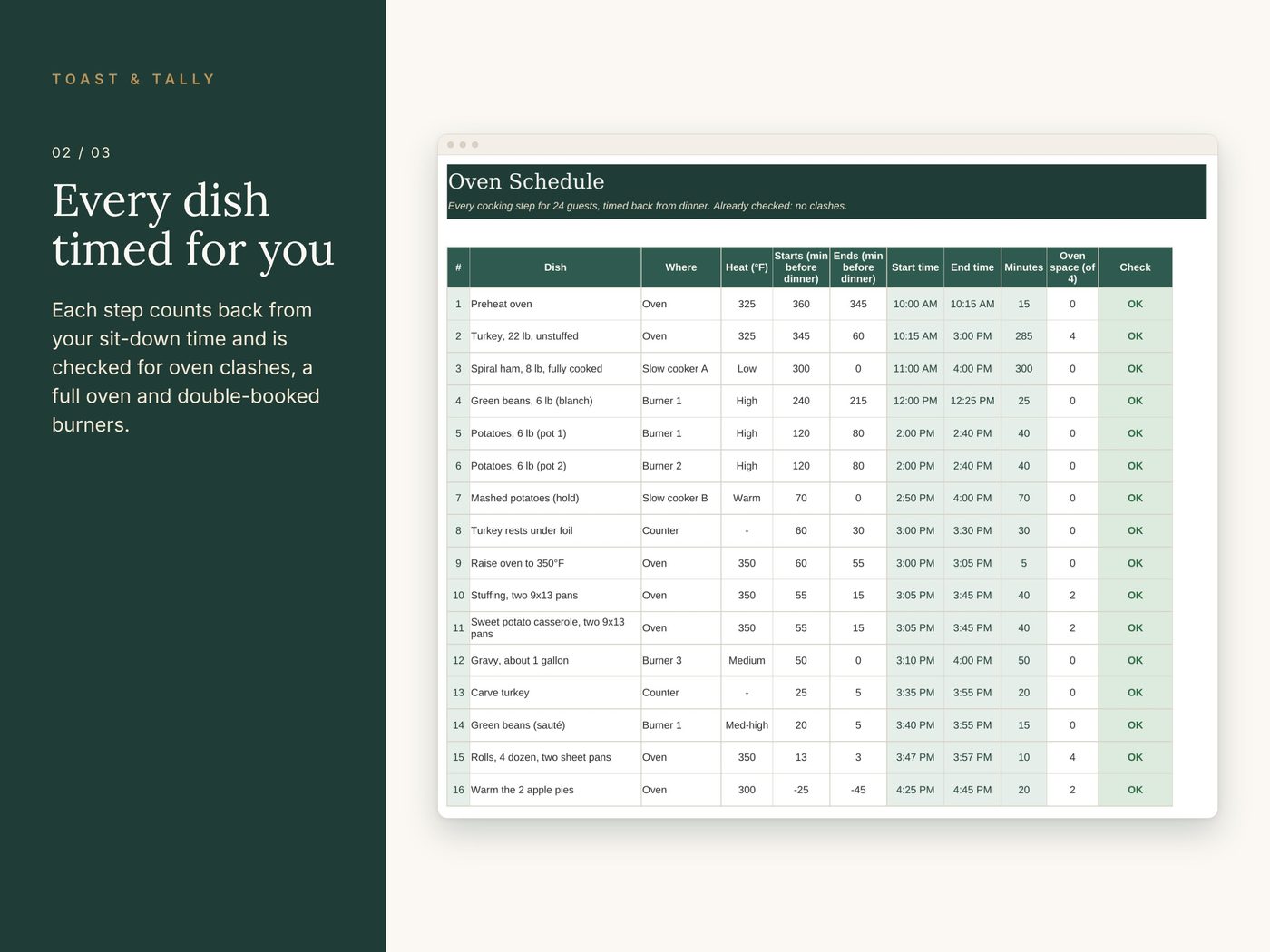This screenshot has width=1270, height=952.
Task: Click the OK check for Preheat oven
Action: 1135,305
